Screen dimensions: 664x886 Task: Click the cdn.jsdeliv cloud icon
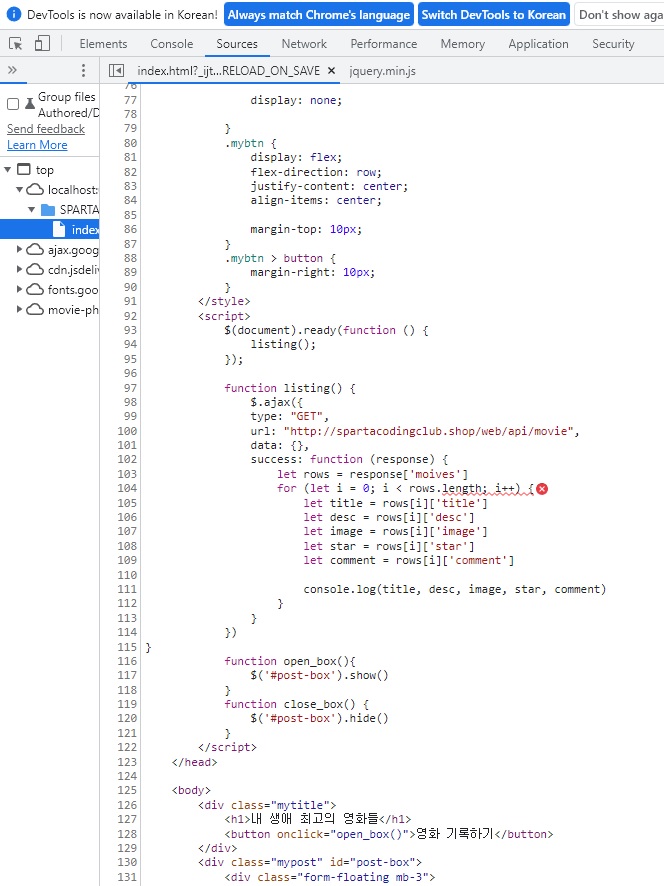(x=35, y=270)
